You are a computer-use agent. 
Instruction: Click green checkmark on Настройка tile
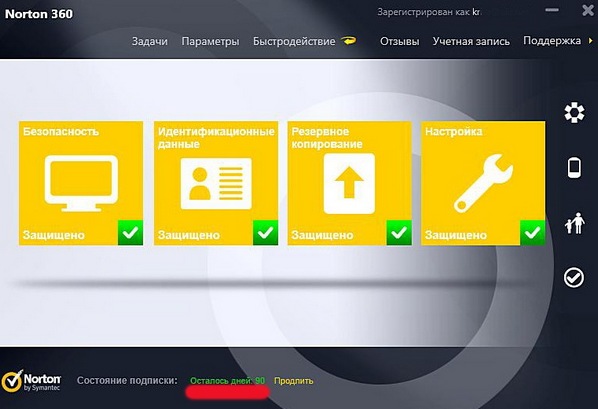point(532,232)
